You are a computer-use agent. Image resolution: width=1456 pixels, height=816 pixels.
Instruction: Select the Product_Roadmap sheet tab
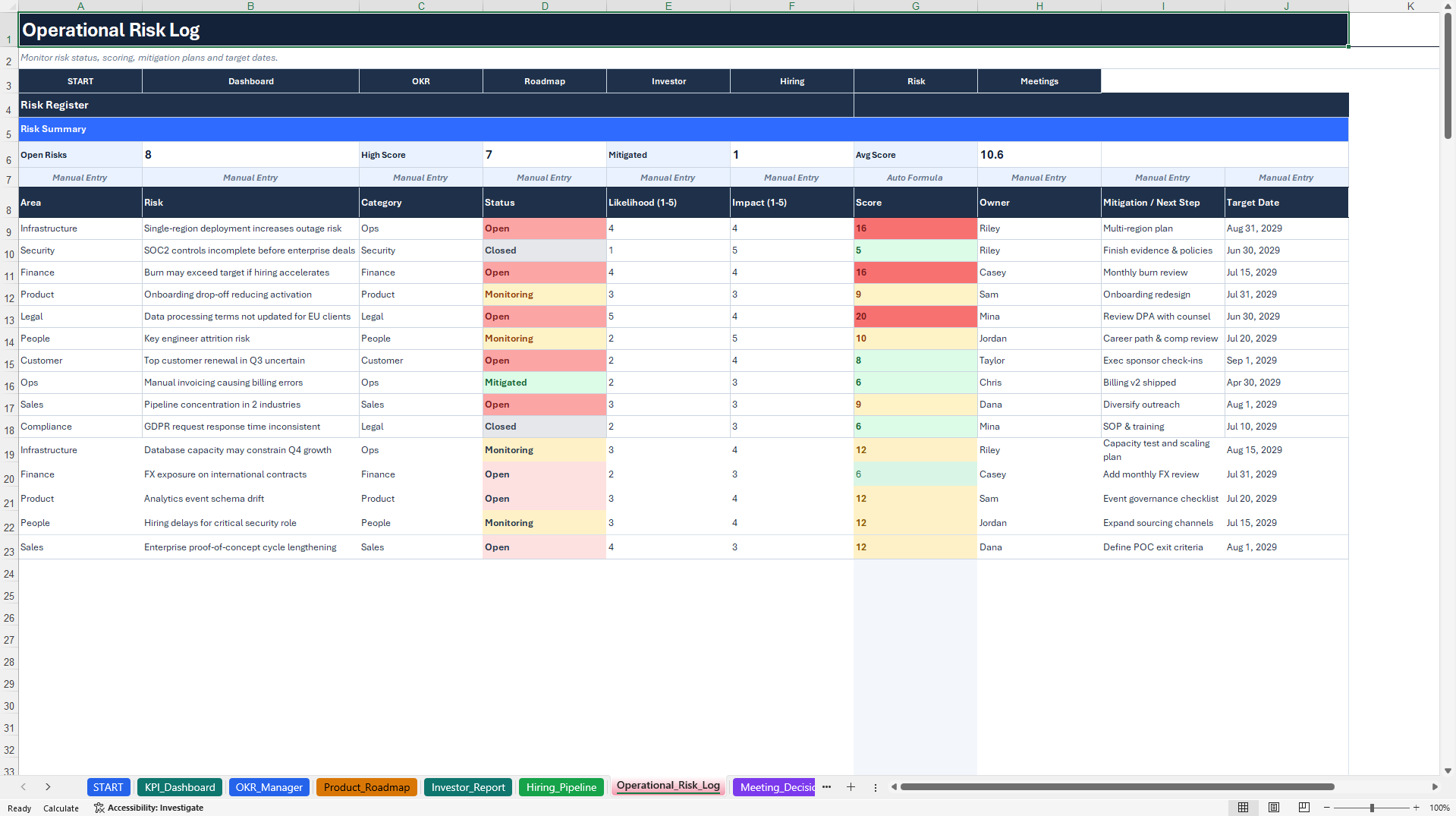click(366, 787)
